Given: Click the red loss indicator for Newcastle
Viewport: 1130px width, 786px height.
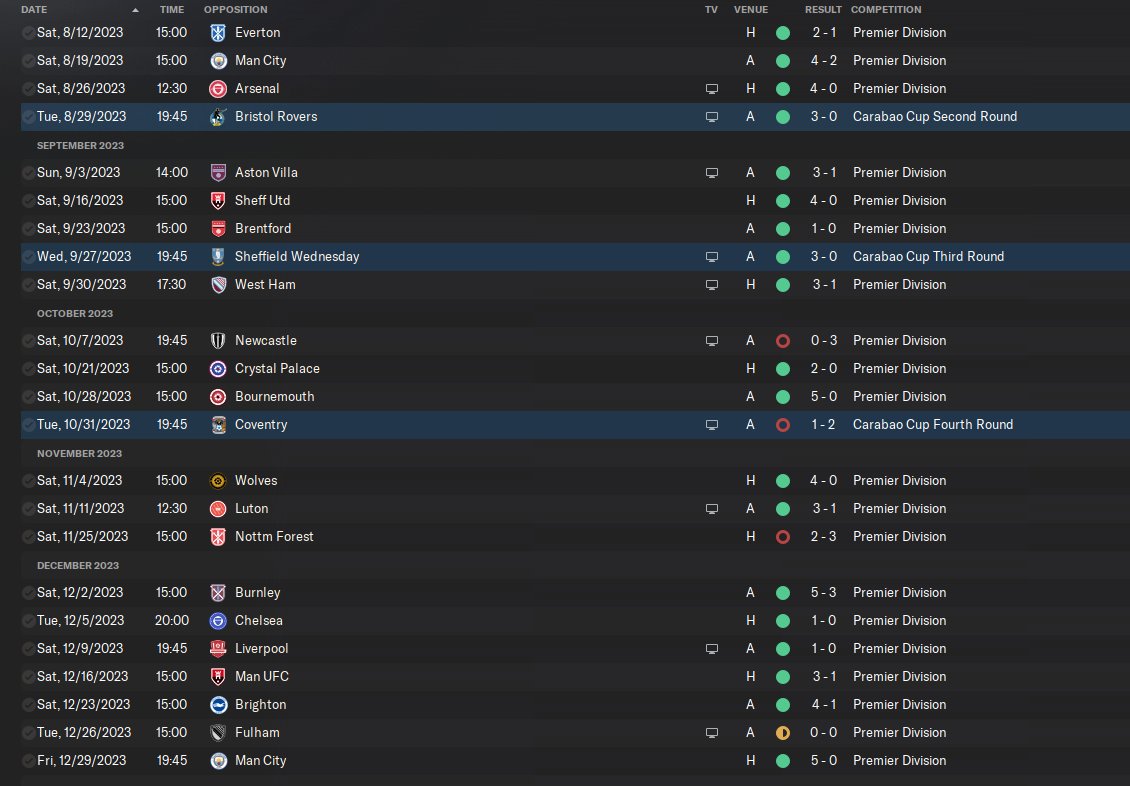Looking at the screenshot, I should click(x=783, y=341).
